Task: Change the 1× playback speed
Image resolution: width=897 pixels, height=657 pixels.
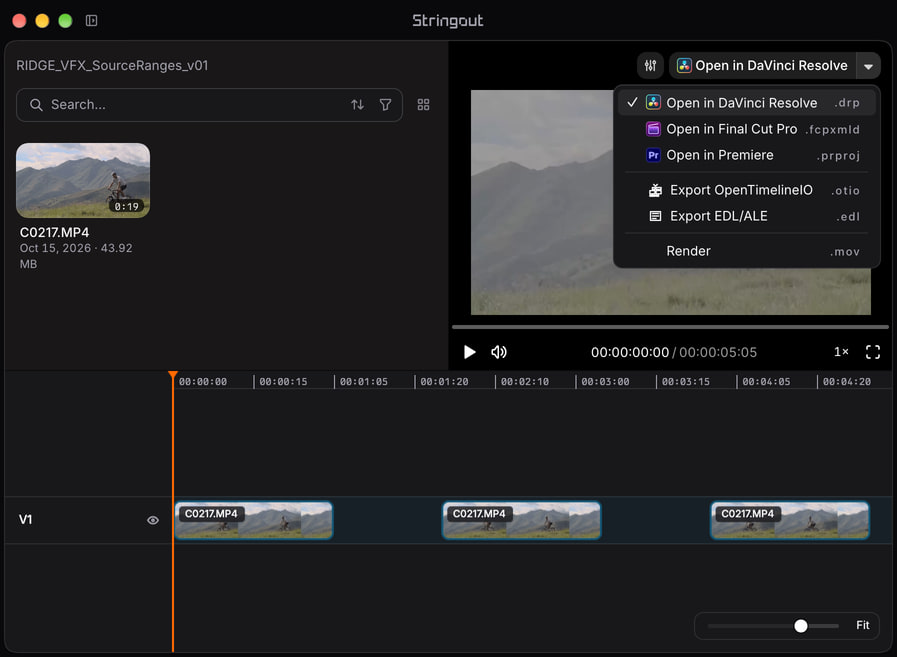Action: pyautogui.click(x=841, y=352)
